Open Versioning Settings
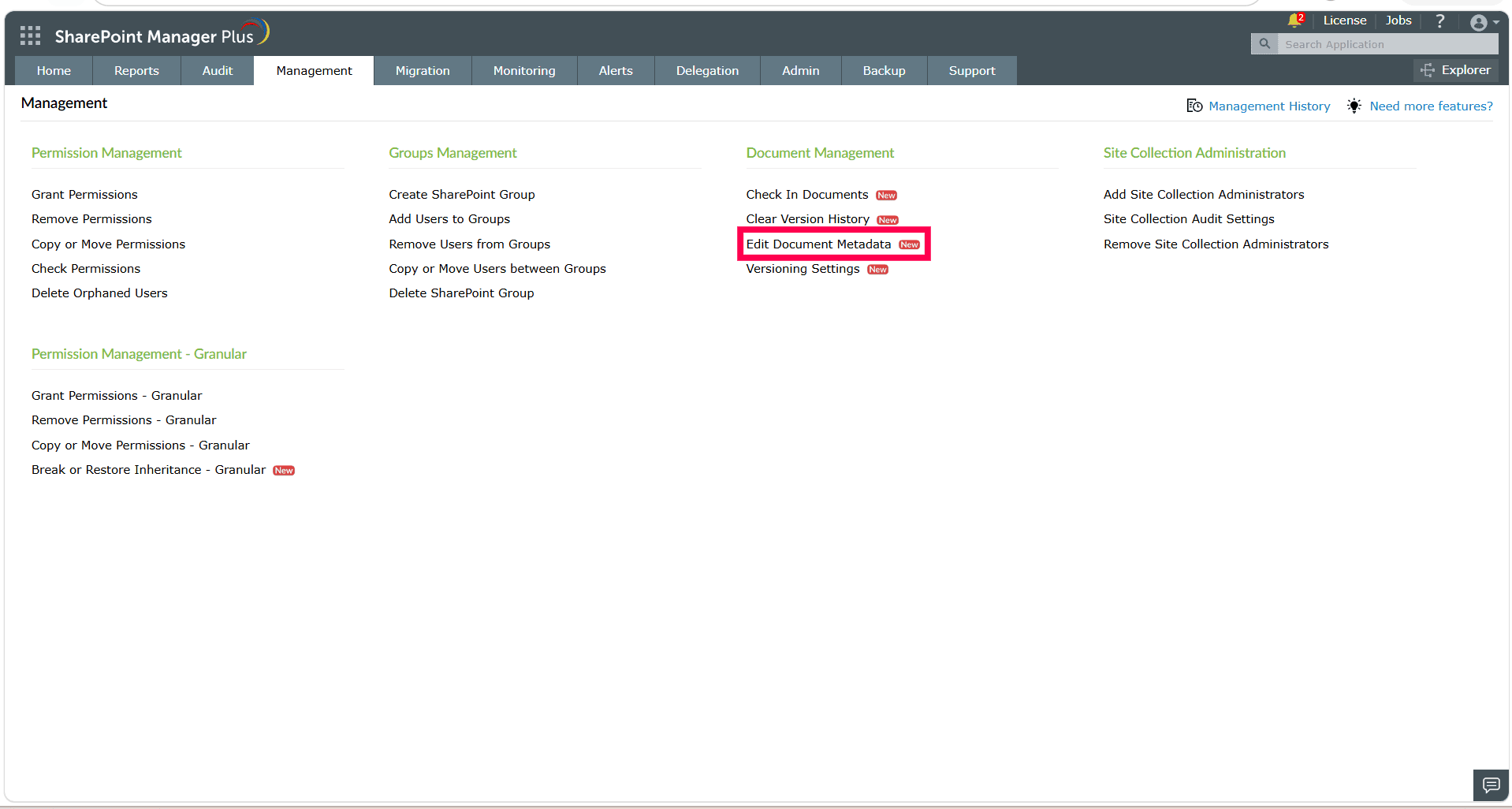 click(x=803, y=268)
